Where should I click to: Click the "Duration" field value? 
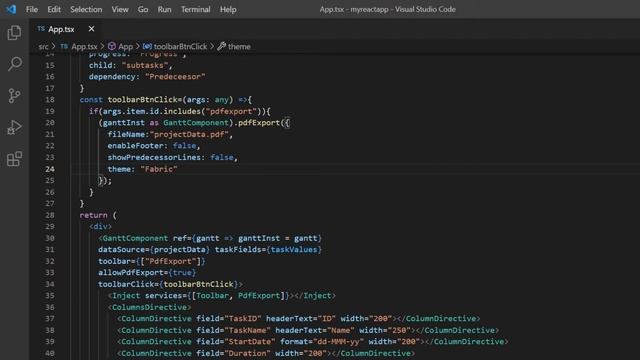click(x=247, y=353)
